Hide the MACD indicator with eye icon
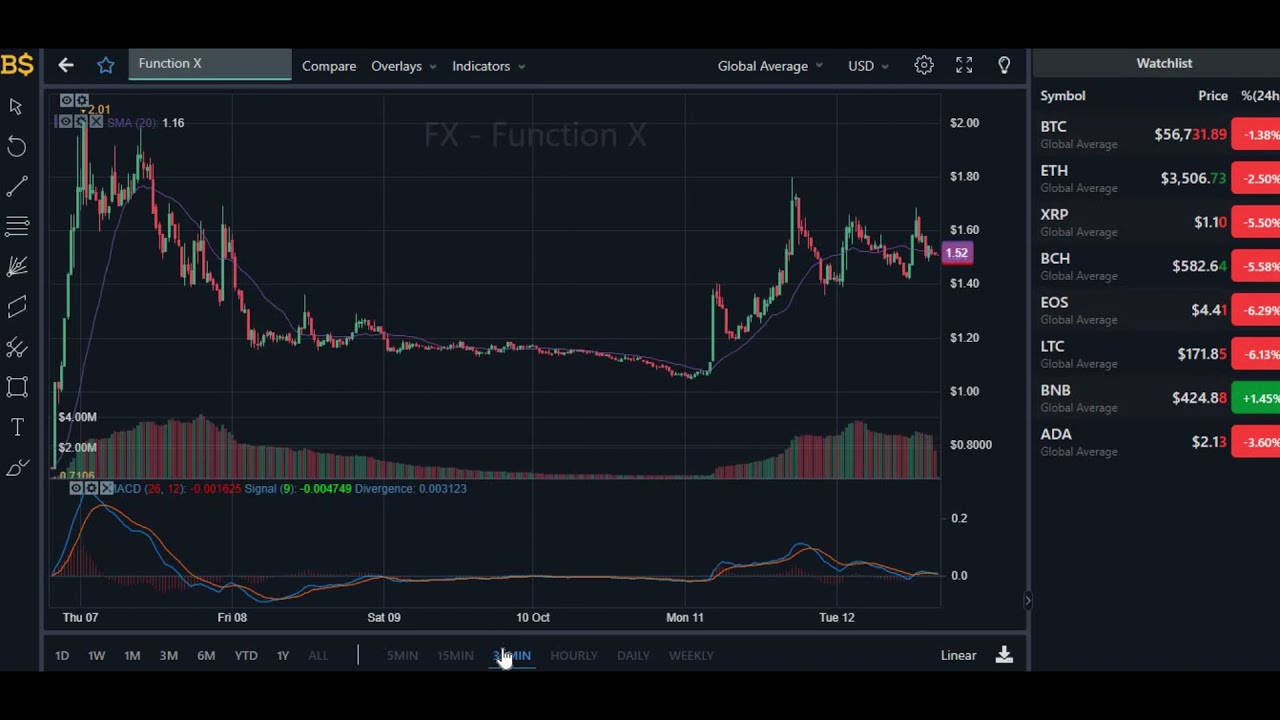 click(76, 488)
